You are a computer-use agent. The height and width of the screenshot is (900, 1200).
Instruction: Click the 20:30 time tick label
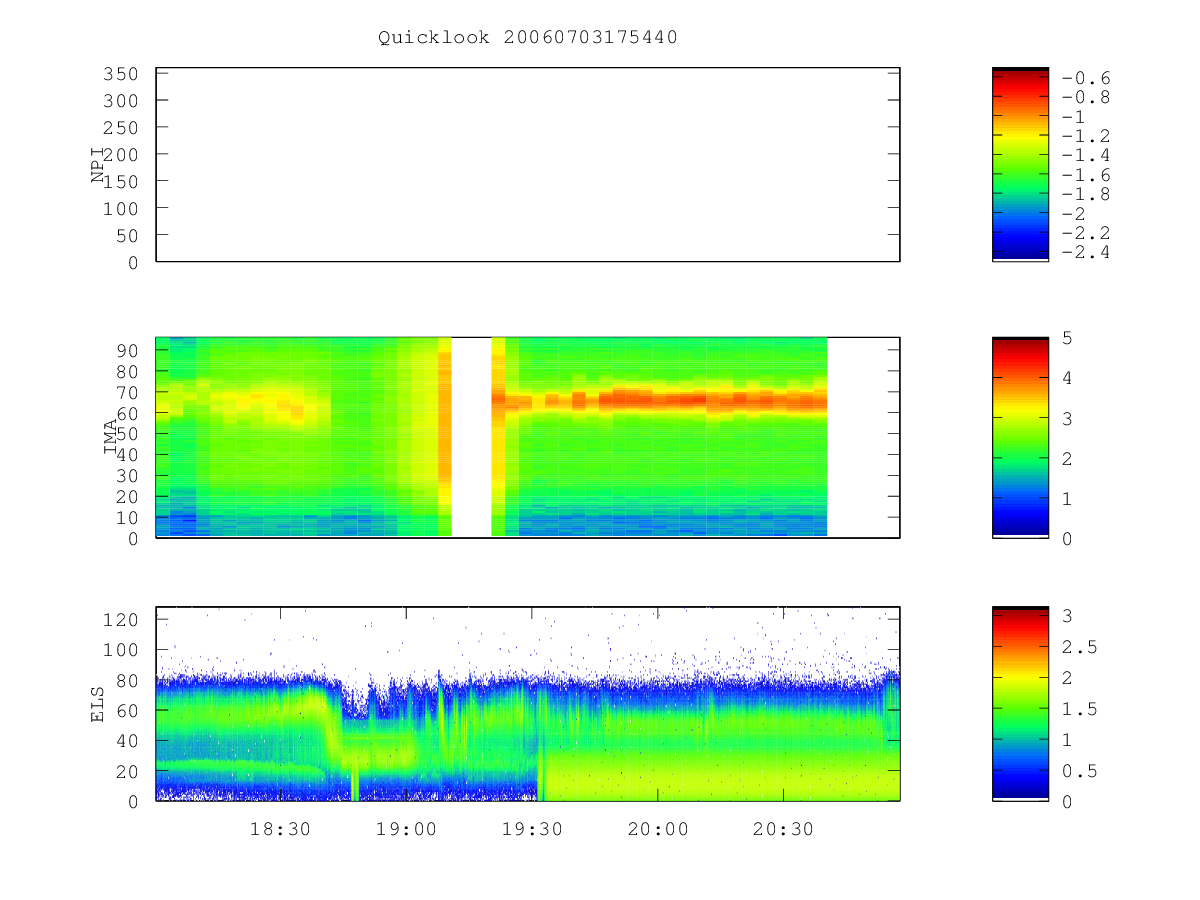pyautogui.click(x=783, y=829)
